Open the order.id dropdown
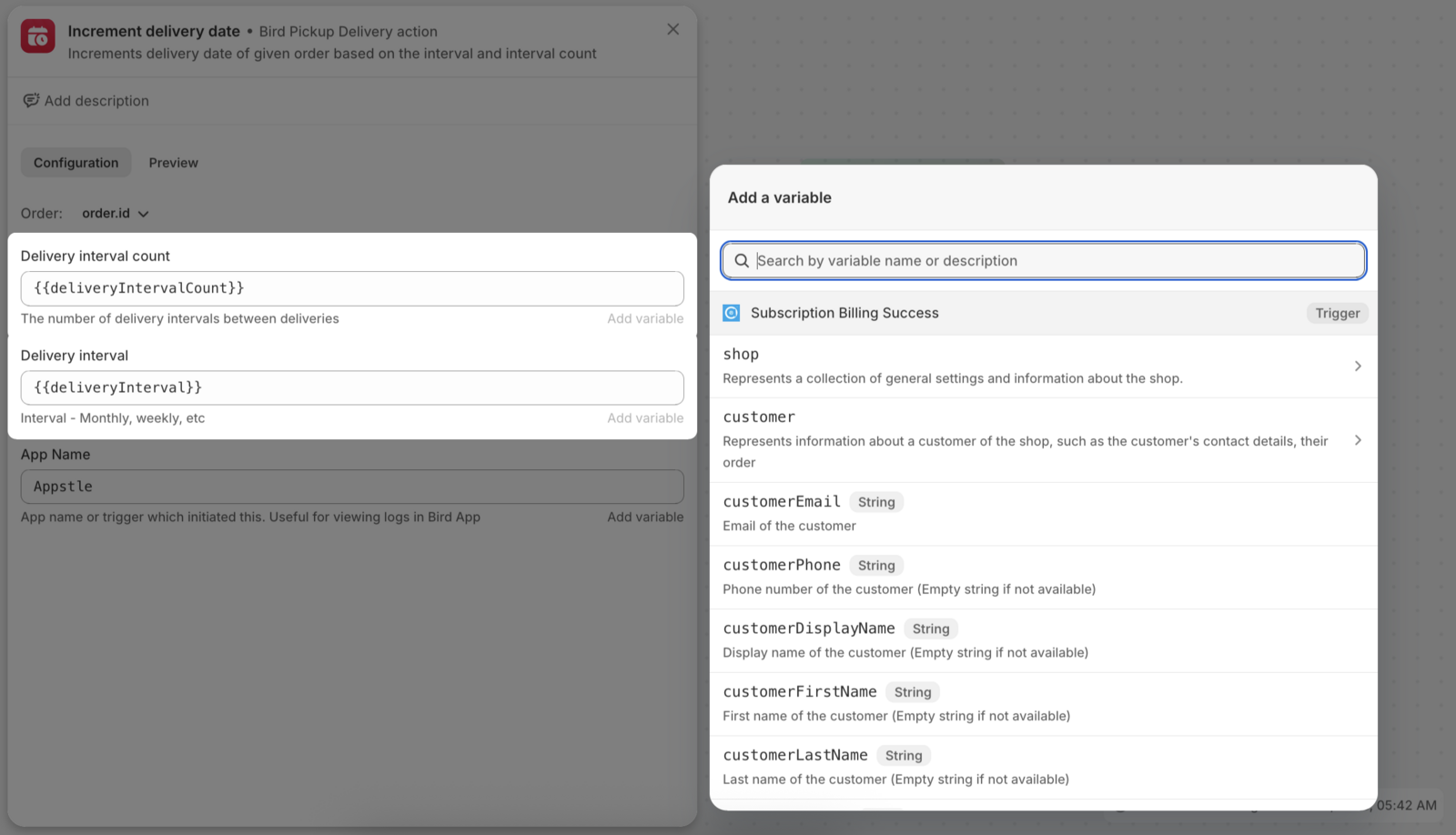 pyautogui.click(x=116, y=213)
